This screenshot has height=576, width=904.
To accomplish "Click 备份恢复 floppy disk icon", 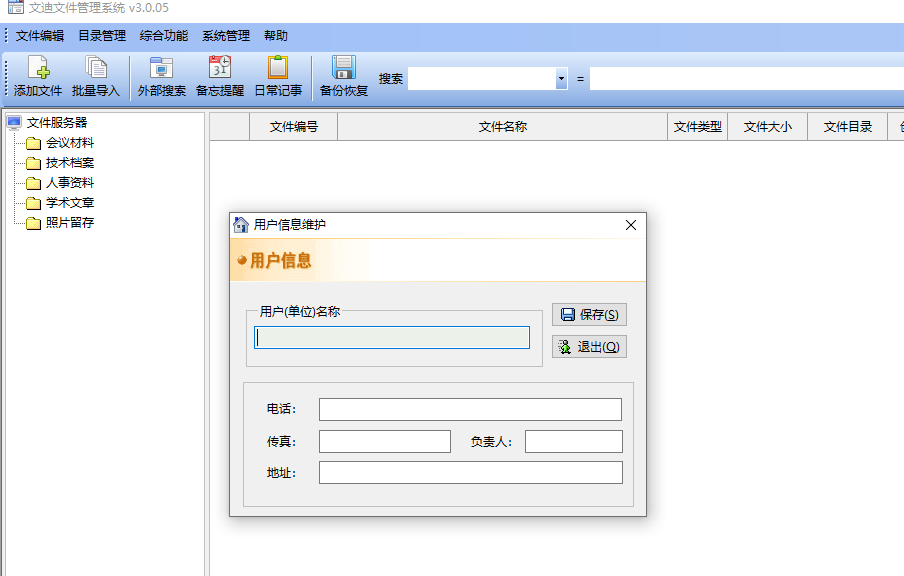I will coord(344,67).
